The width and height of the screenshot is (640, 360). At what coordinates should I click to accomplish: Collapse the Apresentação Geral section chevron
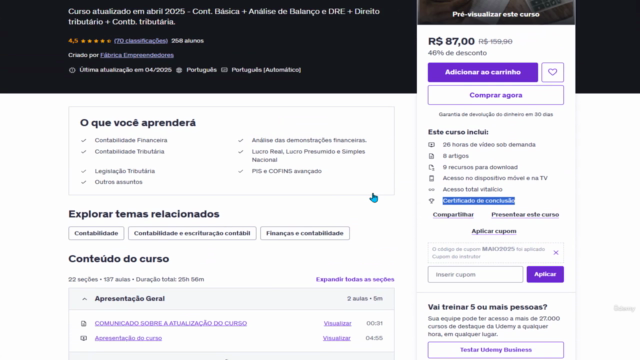pyautogui.click(x=84, y=299)
